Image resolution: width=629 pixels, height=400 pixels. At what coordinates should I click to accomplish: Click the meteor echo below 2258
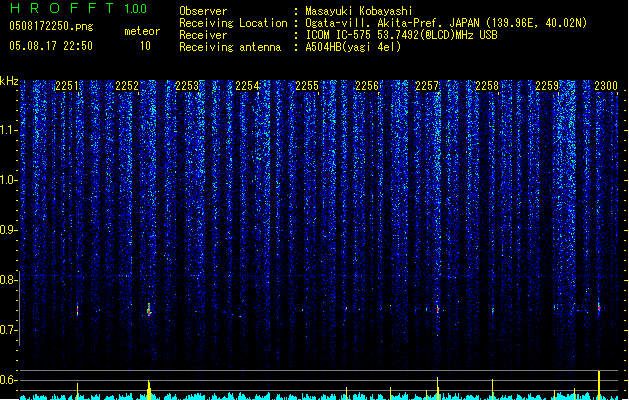493,311
